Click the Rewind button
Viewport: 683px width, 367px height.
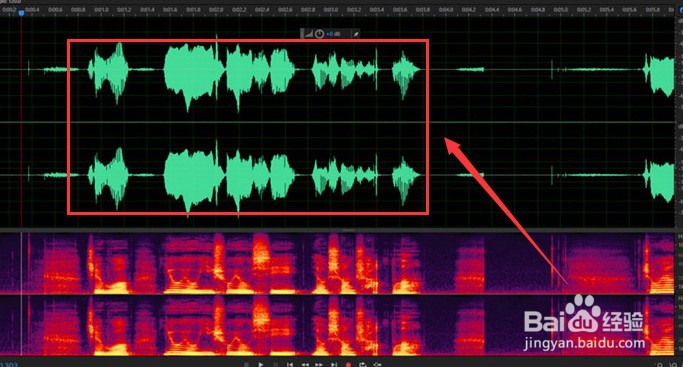click(305, 365)
